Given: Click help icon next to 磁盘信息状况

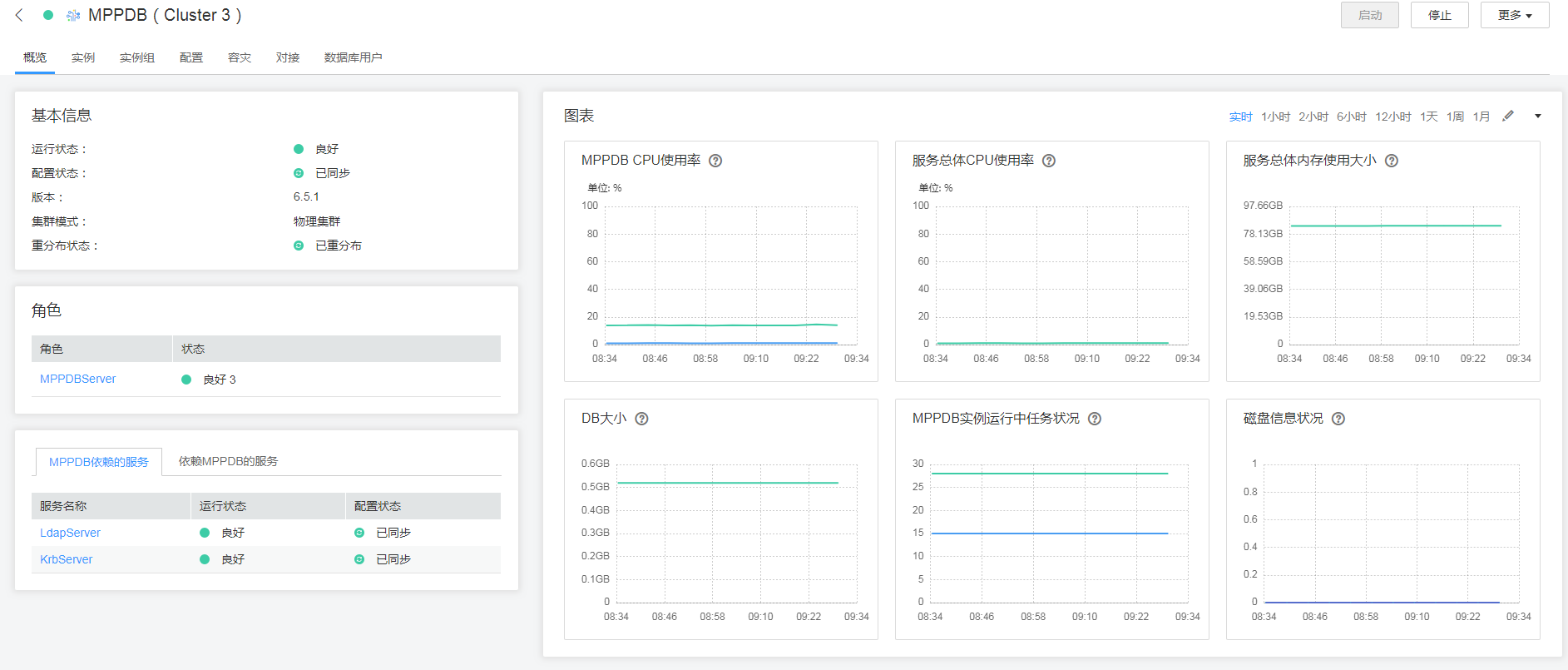Looking at the screenshot, I should tap(1338, 419).
